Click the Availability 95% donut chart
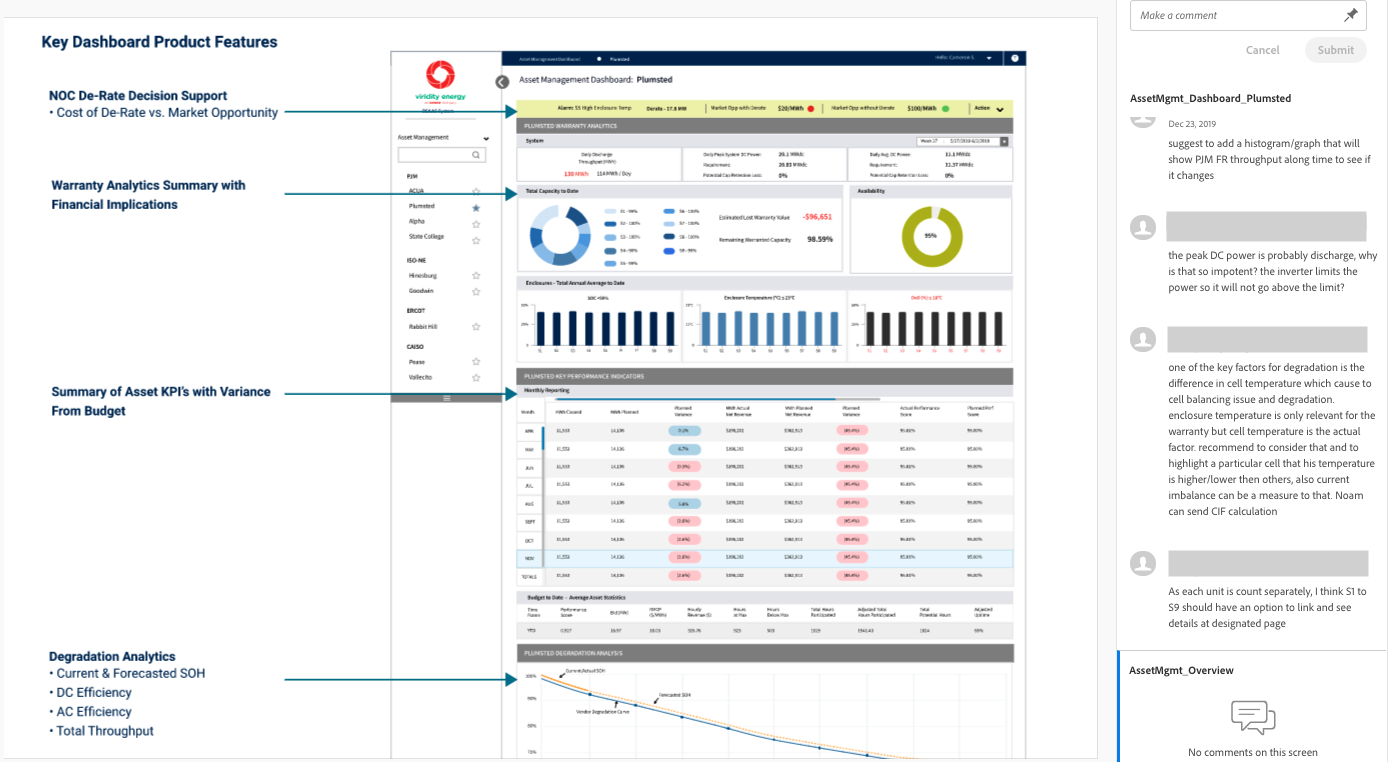 [x=931, y=236]
